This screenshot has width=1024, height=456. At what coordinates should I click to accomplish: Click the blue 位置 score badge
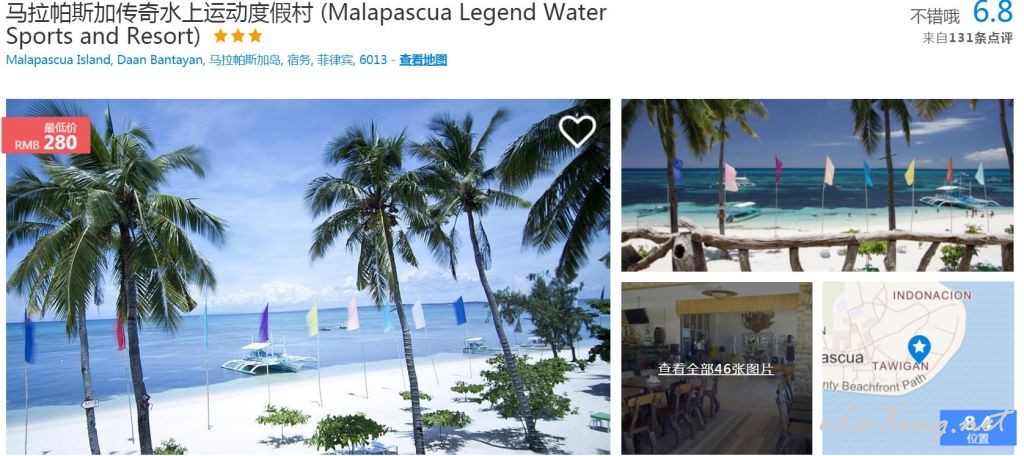tap(978, 428)
